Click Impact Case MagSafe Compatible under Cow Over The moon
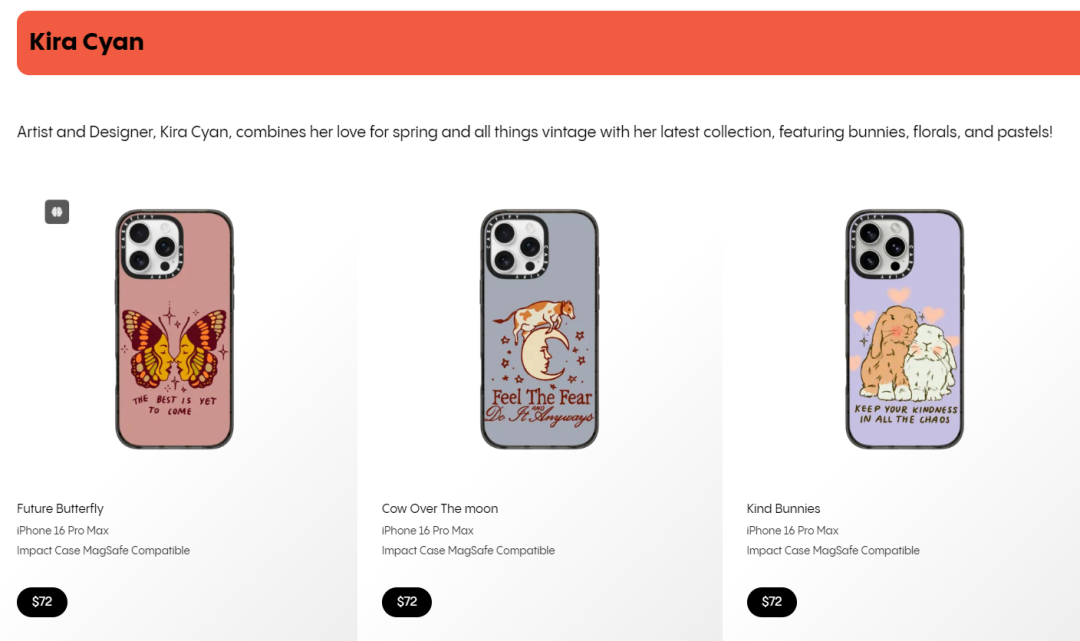The width and height of the screenshot is (1080, 641). pos(468,551)
